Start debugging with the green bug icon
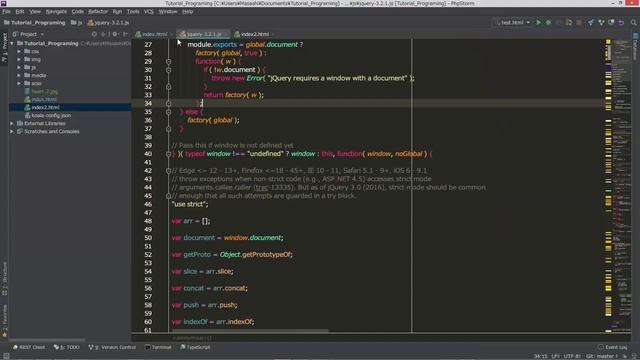Image resolution: width=640 pixels, height=360 pixels. [x=549, y=22]
